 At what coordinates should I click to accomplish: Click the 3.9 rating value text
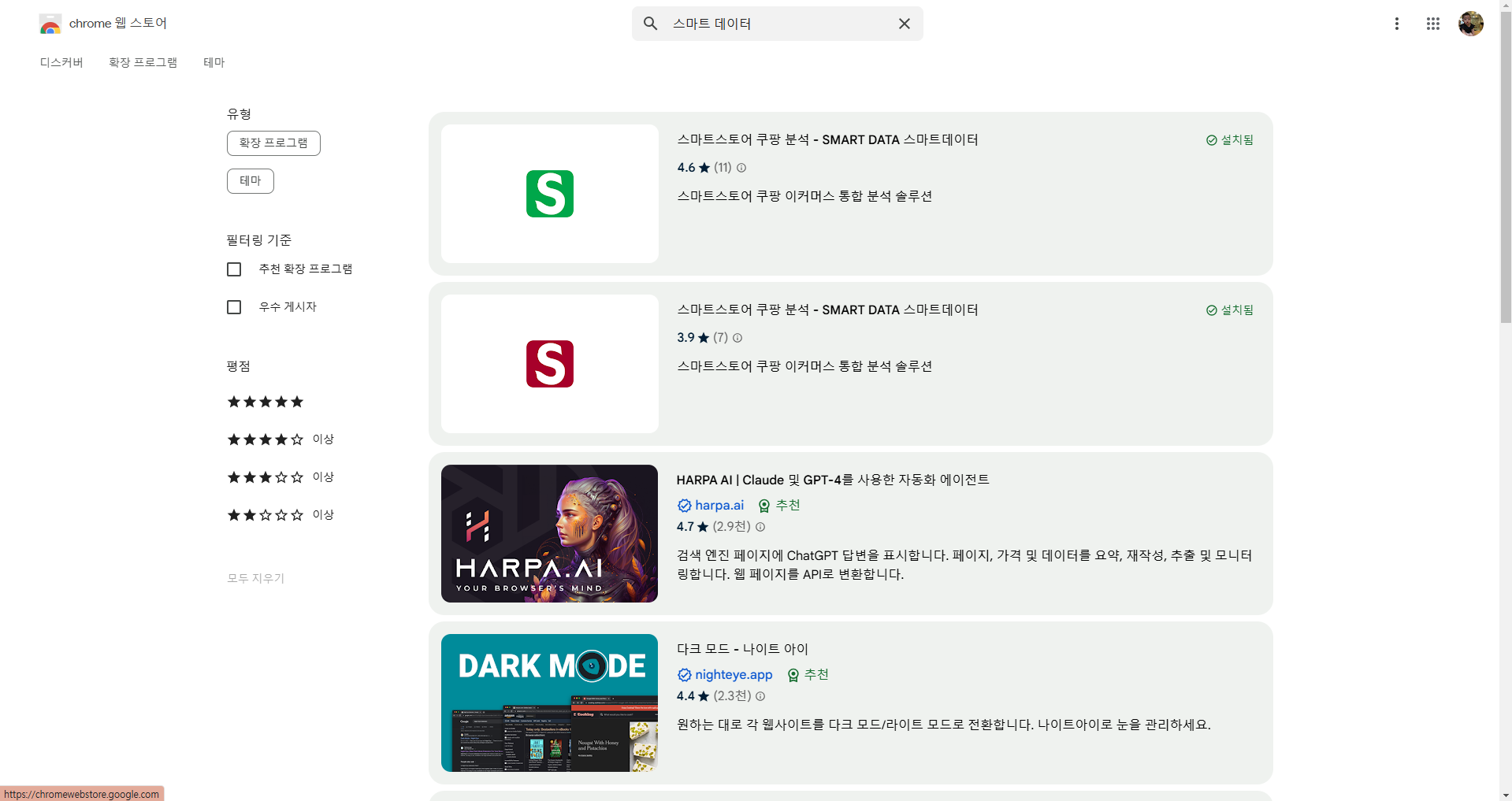click(x=686, y=338)
